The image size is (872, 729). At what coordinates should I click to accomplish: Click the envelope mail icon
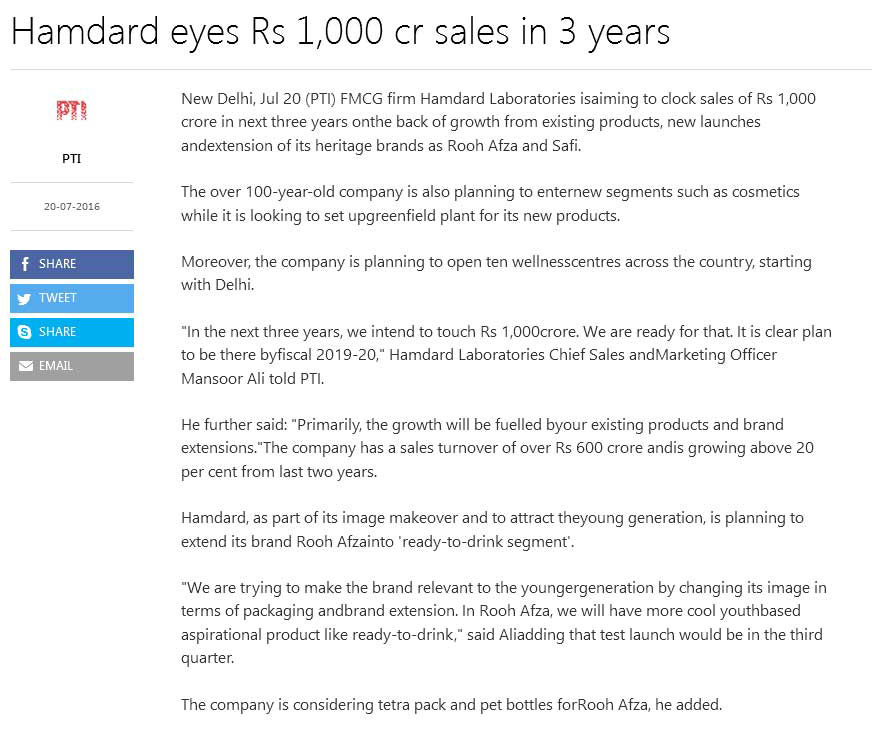(26, 366)
